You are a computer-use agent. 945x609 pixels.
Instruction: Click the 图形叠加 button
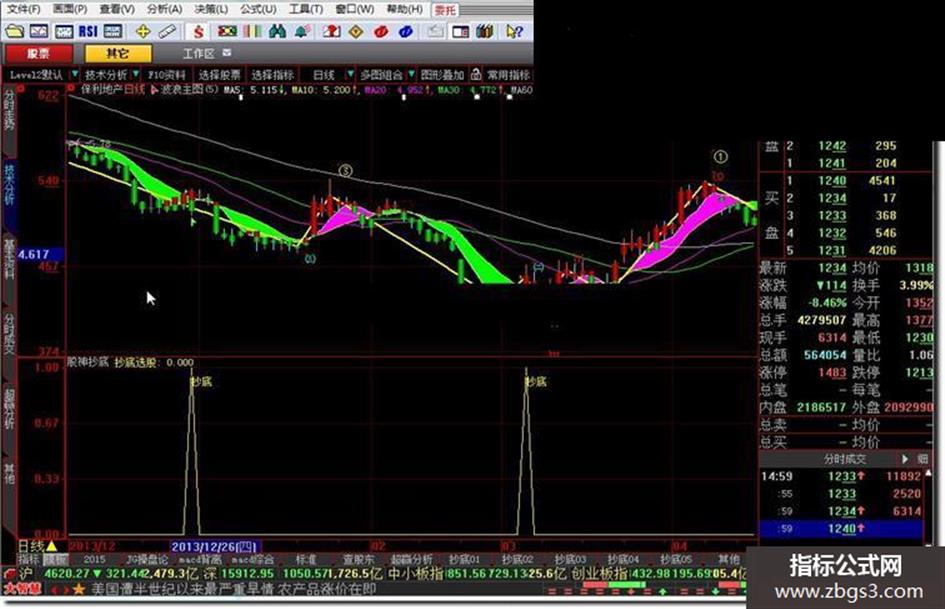click(442, 75)
